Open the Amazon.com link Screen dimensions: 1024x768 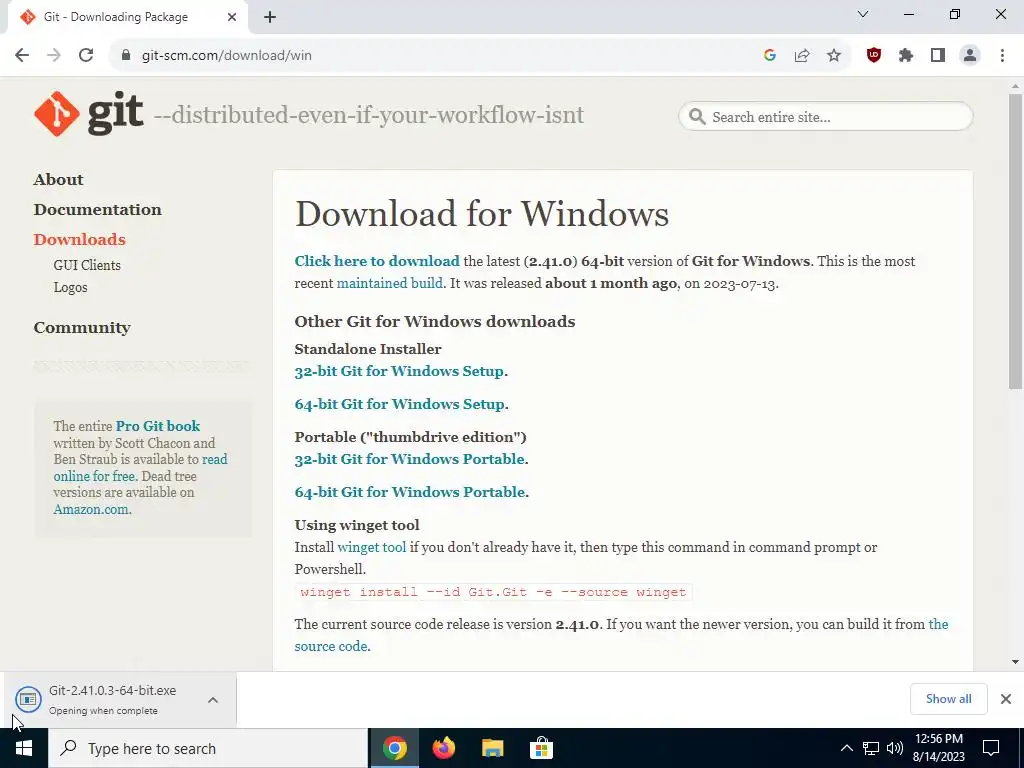coord(91,509)
